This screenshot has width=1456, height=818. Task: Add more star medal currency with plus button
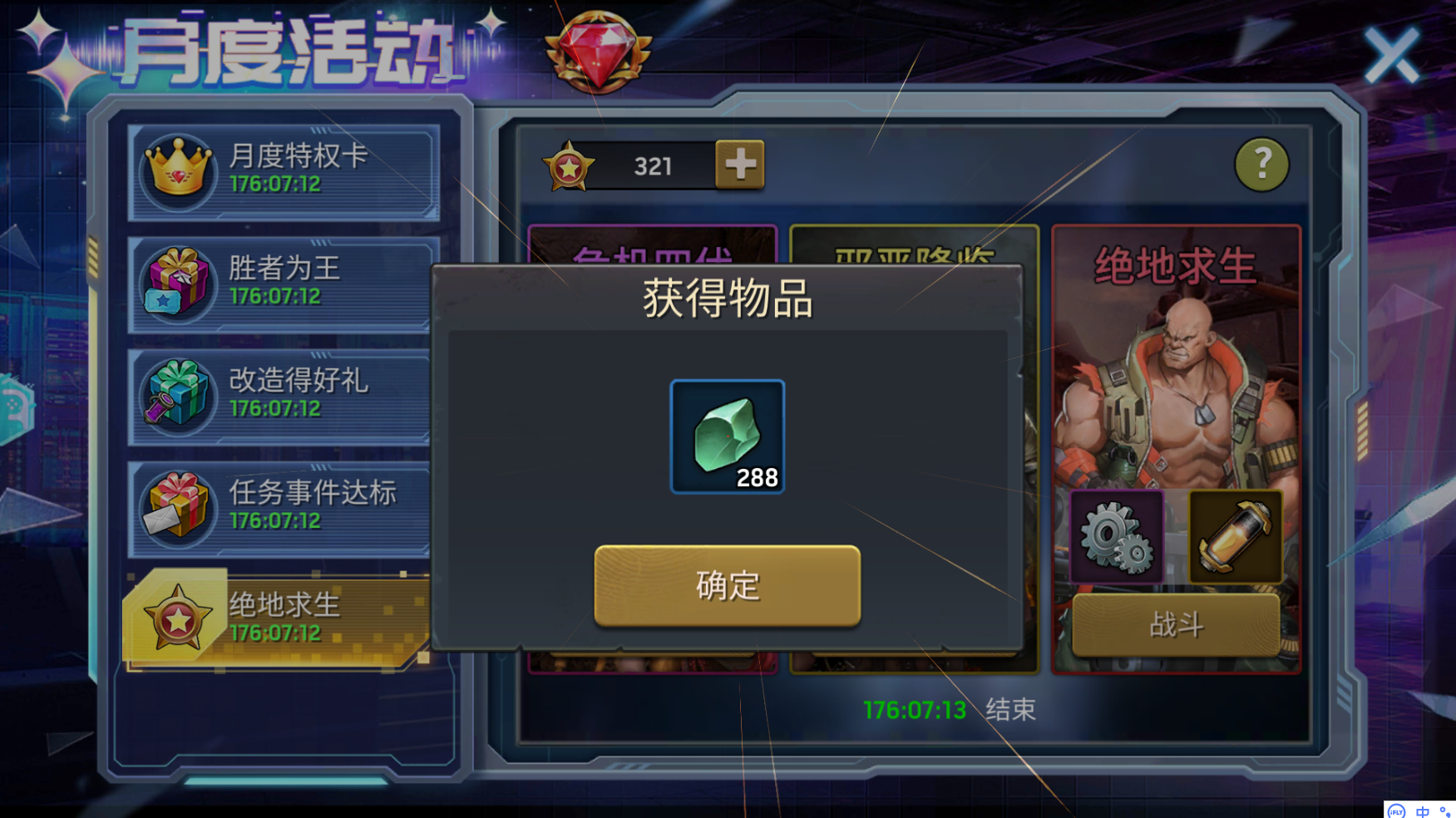[739, 165]
